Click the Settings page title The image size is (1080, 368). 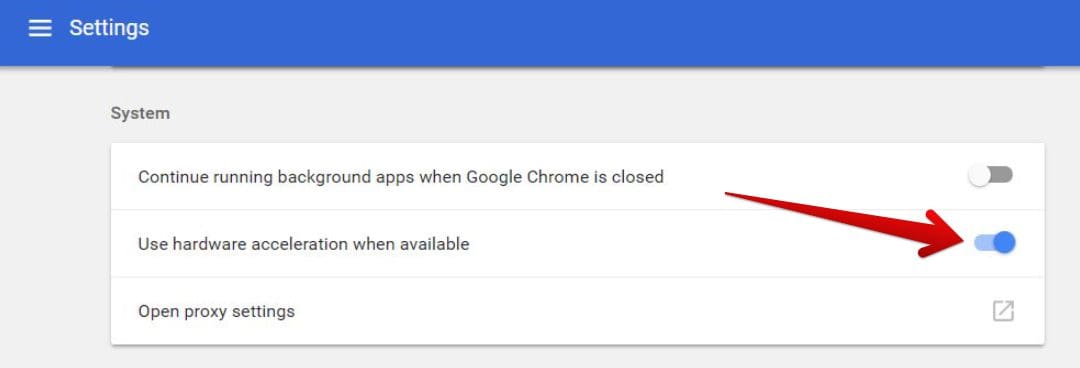(x=109, y=28)
